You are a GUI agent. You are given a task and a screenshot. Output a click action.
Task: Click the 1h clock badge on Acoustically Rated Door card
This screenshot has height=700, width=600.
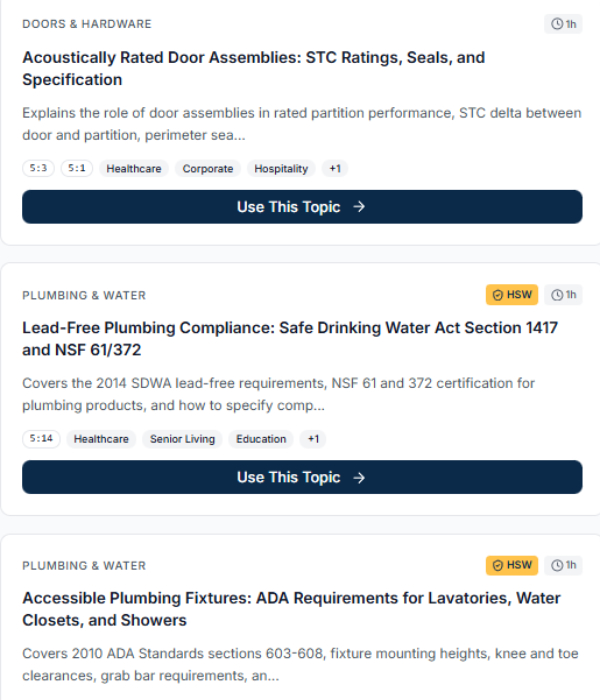563,24
